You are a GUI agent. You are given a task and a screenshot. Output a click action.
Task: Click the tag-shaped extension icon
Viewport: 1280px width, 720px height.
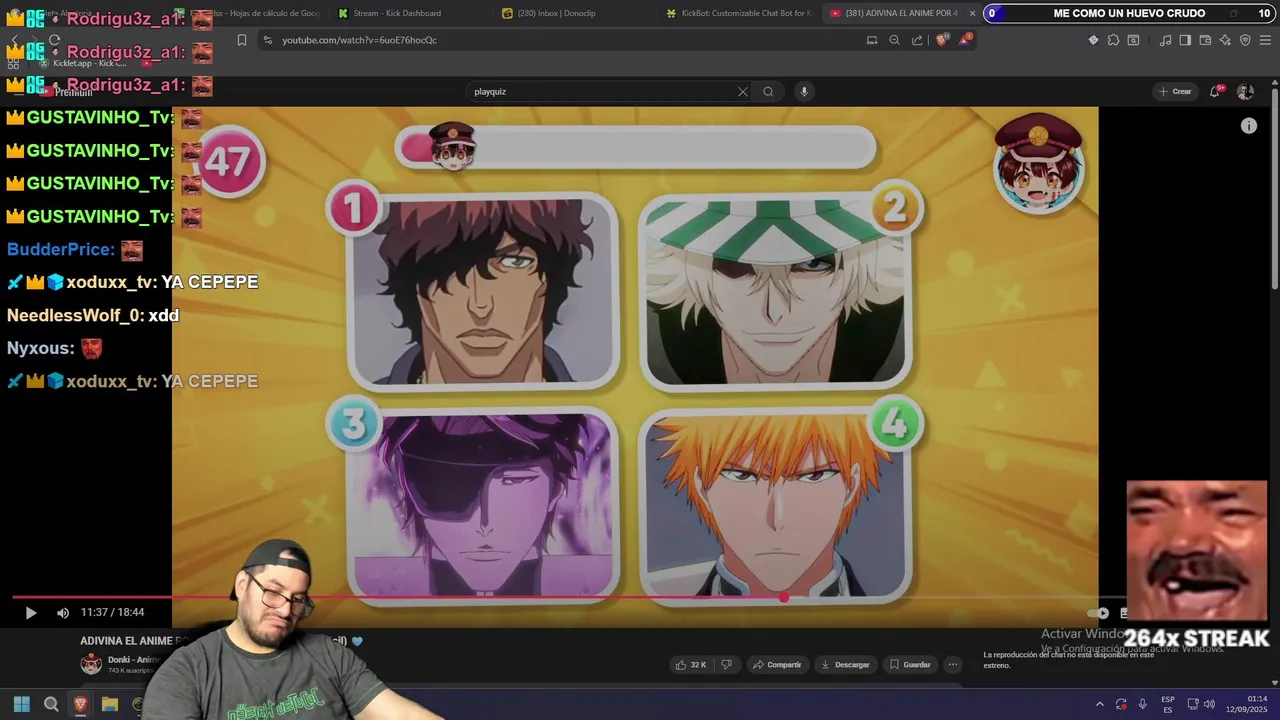[x=1093, y=40]
